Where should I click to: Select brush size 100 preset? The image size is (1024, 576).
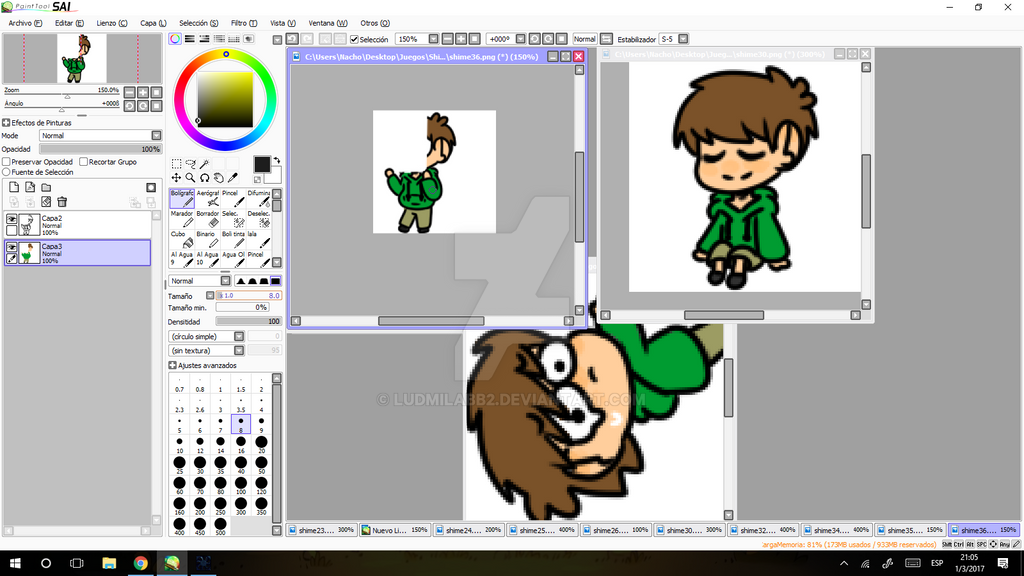241,485
